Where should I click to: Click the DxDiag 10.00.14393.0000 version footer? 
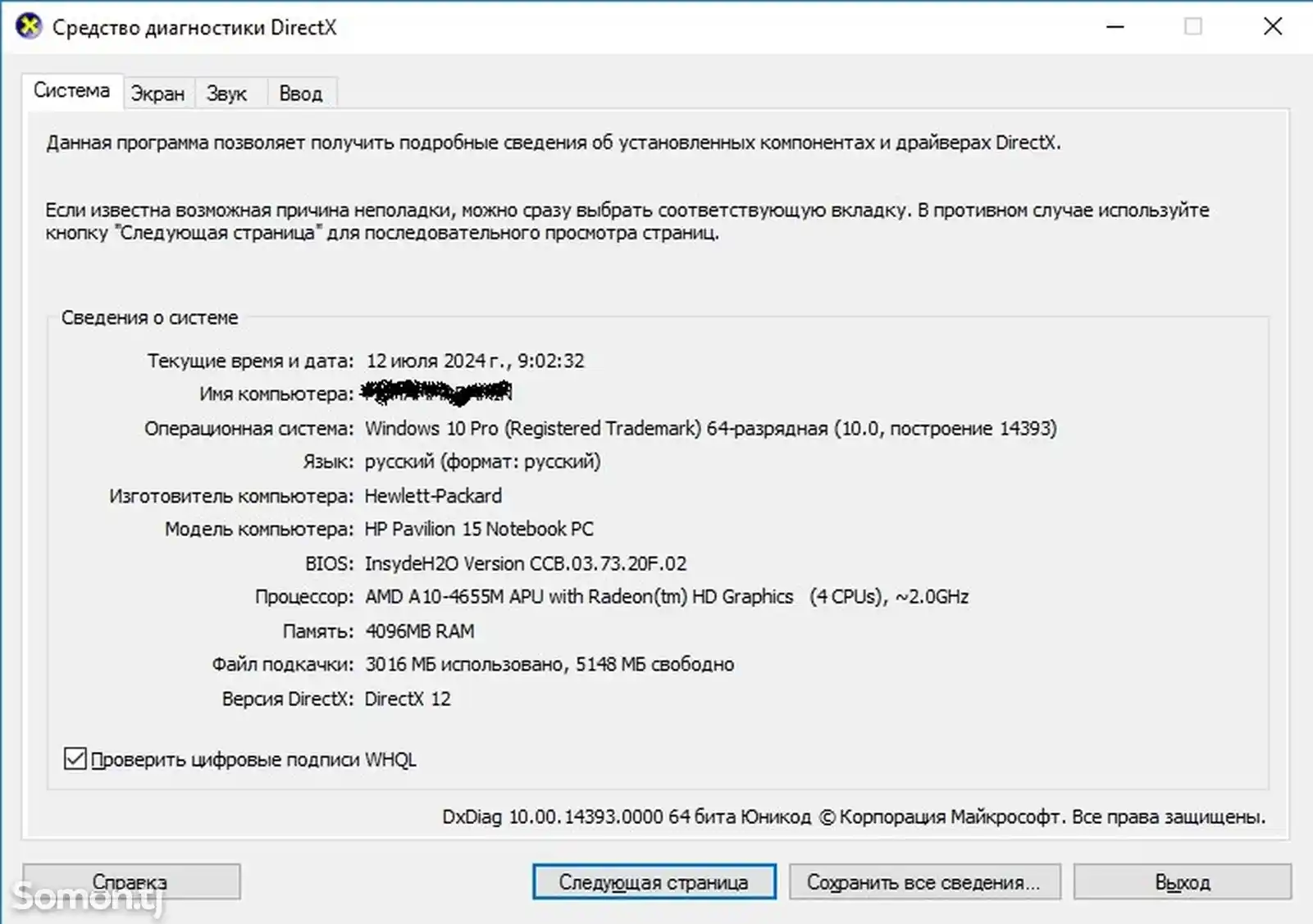854,817
